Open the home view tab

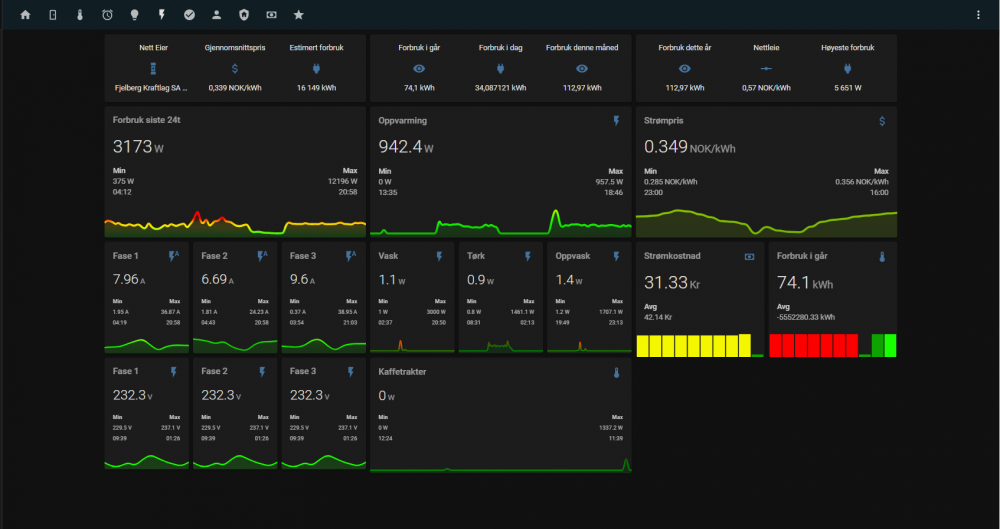click(25, 15)
